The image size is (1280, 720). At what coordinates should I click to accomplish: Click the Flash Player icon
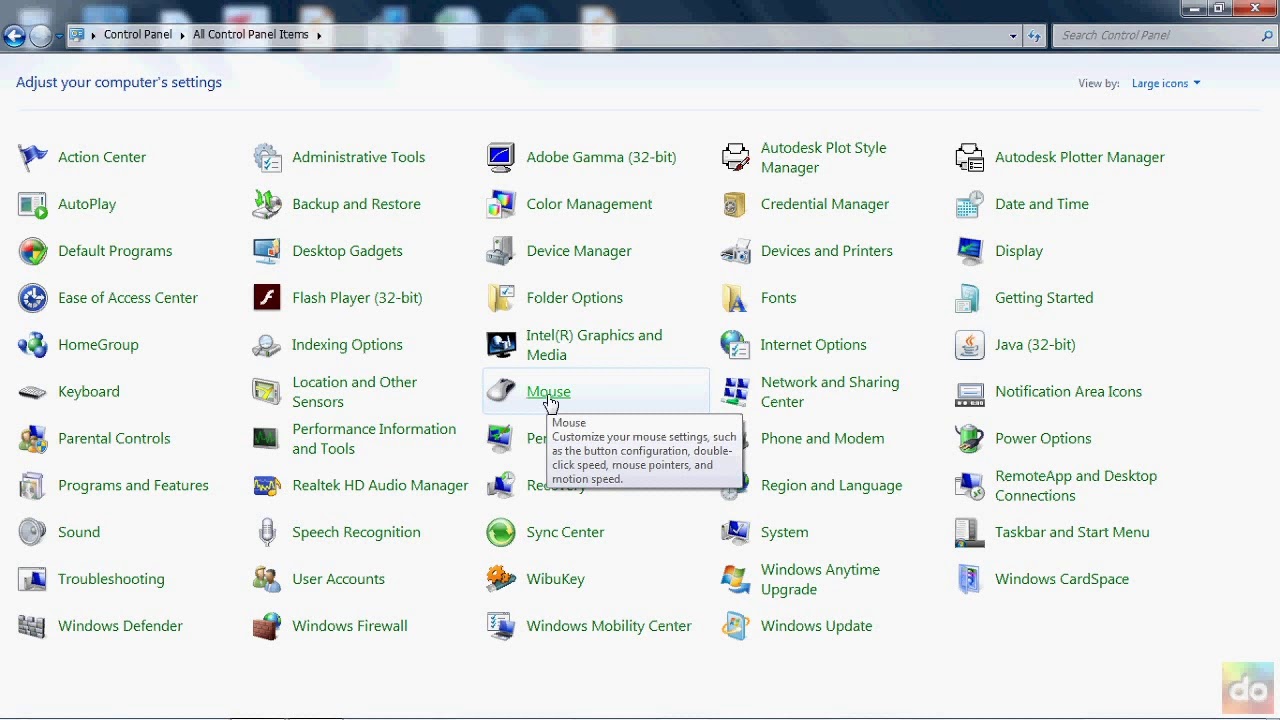tap(267, 298)
